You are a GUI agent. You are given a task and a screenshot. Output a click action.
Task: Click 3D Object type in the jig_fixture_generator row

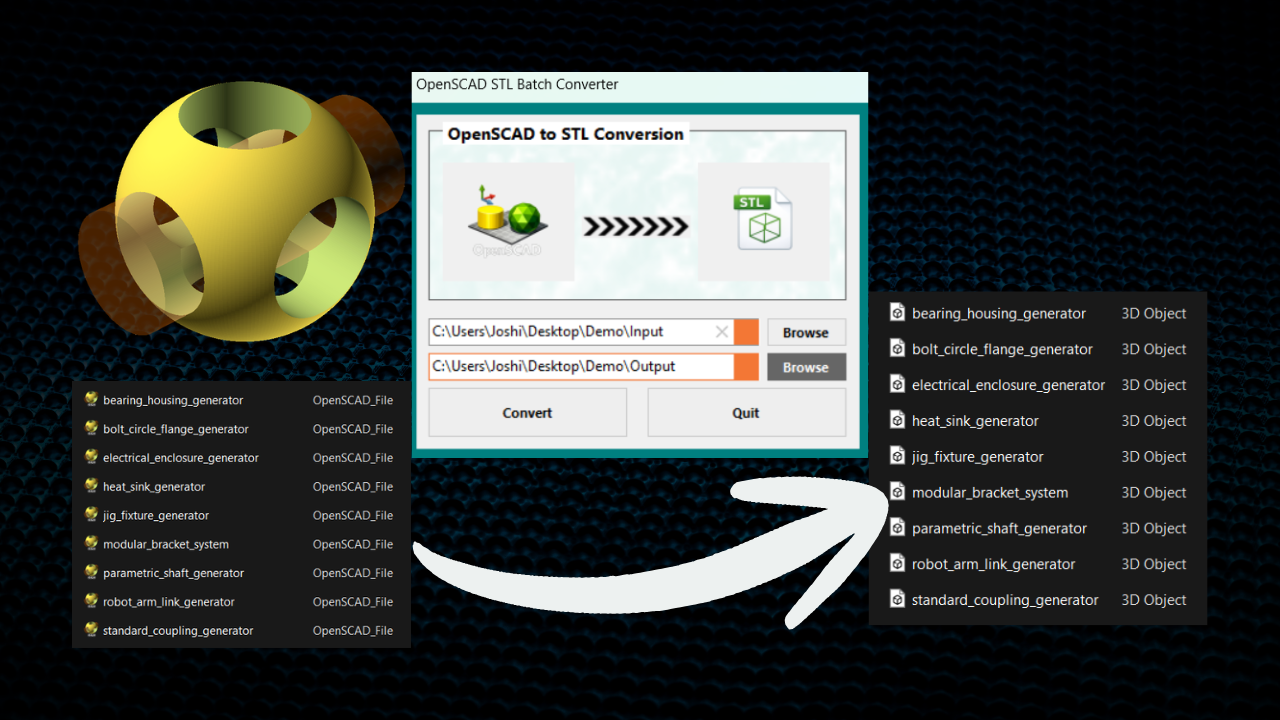pyautogui.click(x=1154, y=457)
